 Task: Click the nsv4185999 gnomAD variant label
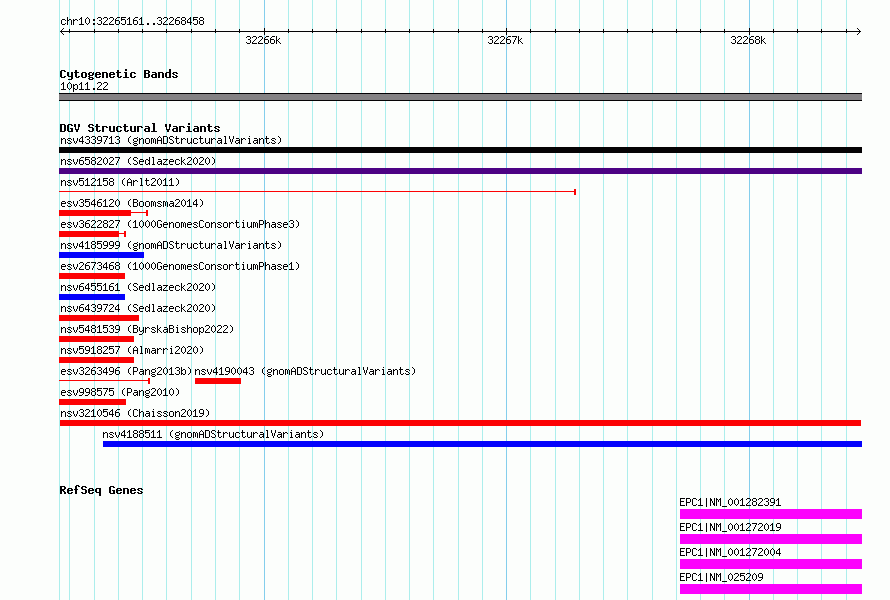click(x=171, y=245)
